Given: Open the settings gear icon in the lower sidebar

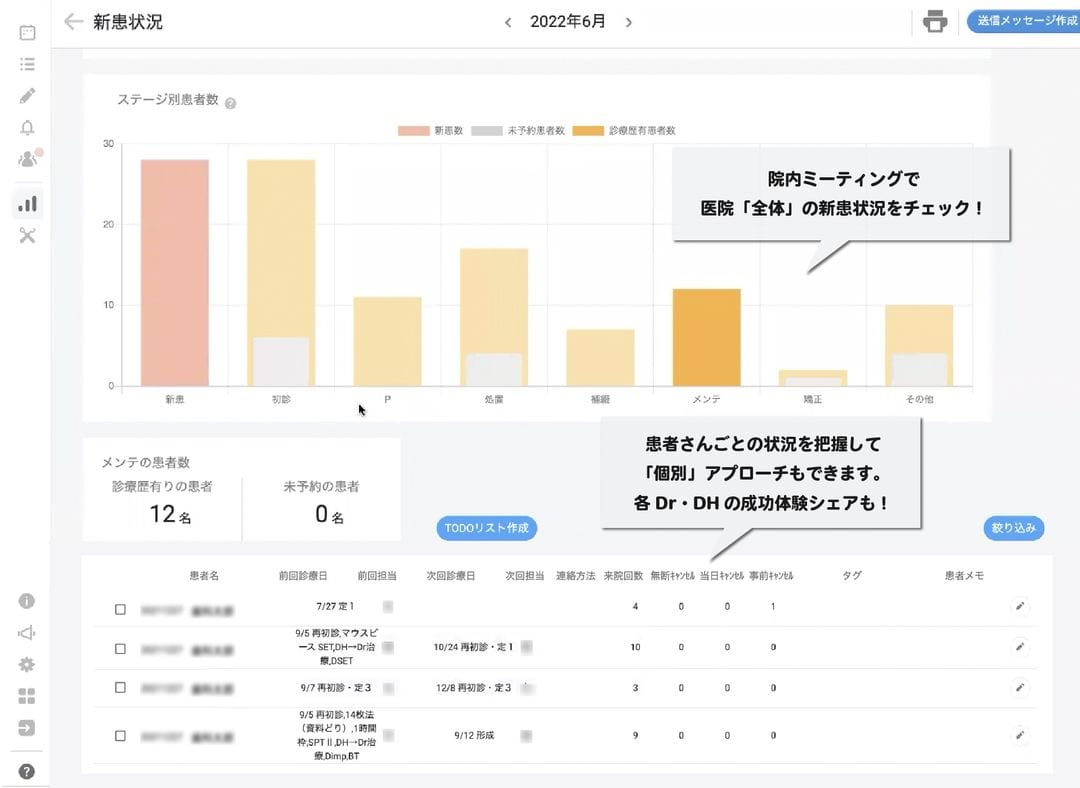Looking at the screenshot, I should [27, 664].
